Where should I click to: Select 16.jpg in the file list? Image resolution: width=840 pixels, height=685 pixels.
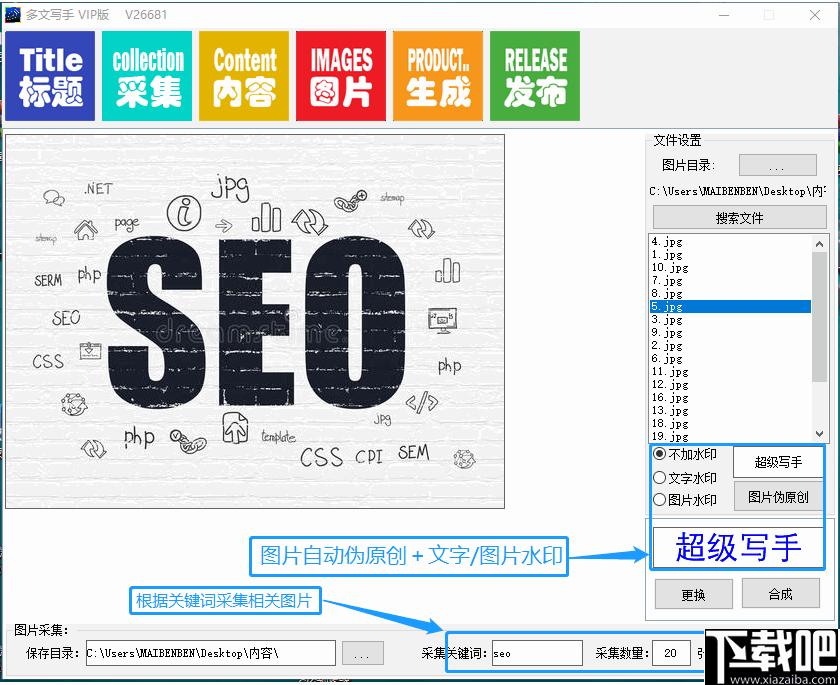[730, 397]
